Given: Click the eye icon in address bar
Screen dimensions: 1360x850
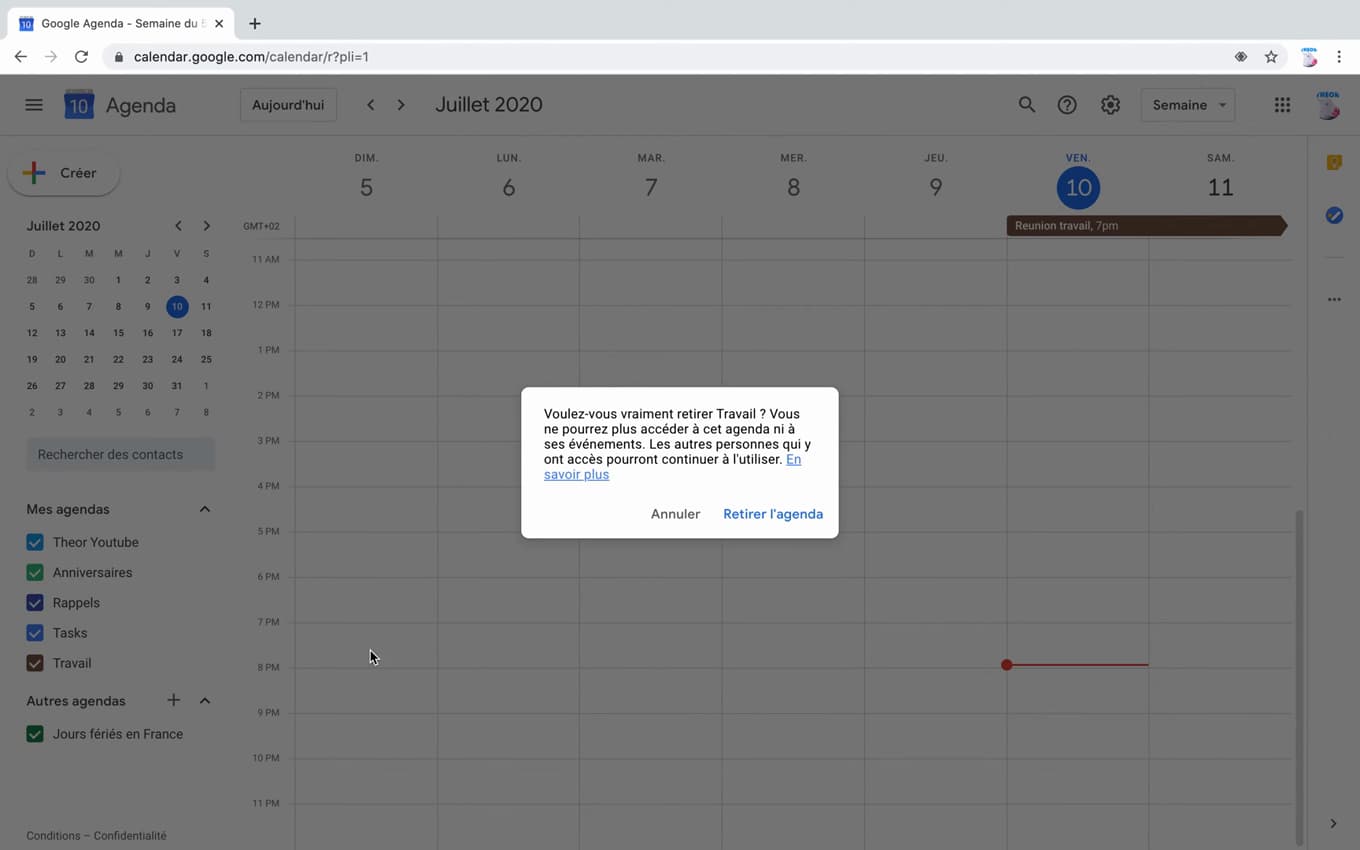Looking at the screenshot, I should (1241, 57).
